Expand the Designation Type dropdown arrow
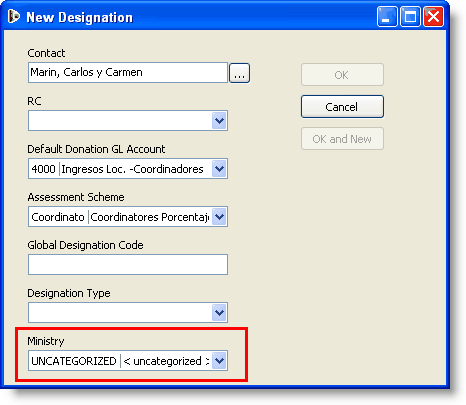 point(219,313)
